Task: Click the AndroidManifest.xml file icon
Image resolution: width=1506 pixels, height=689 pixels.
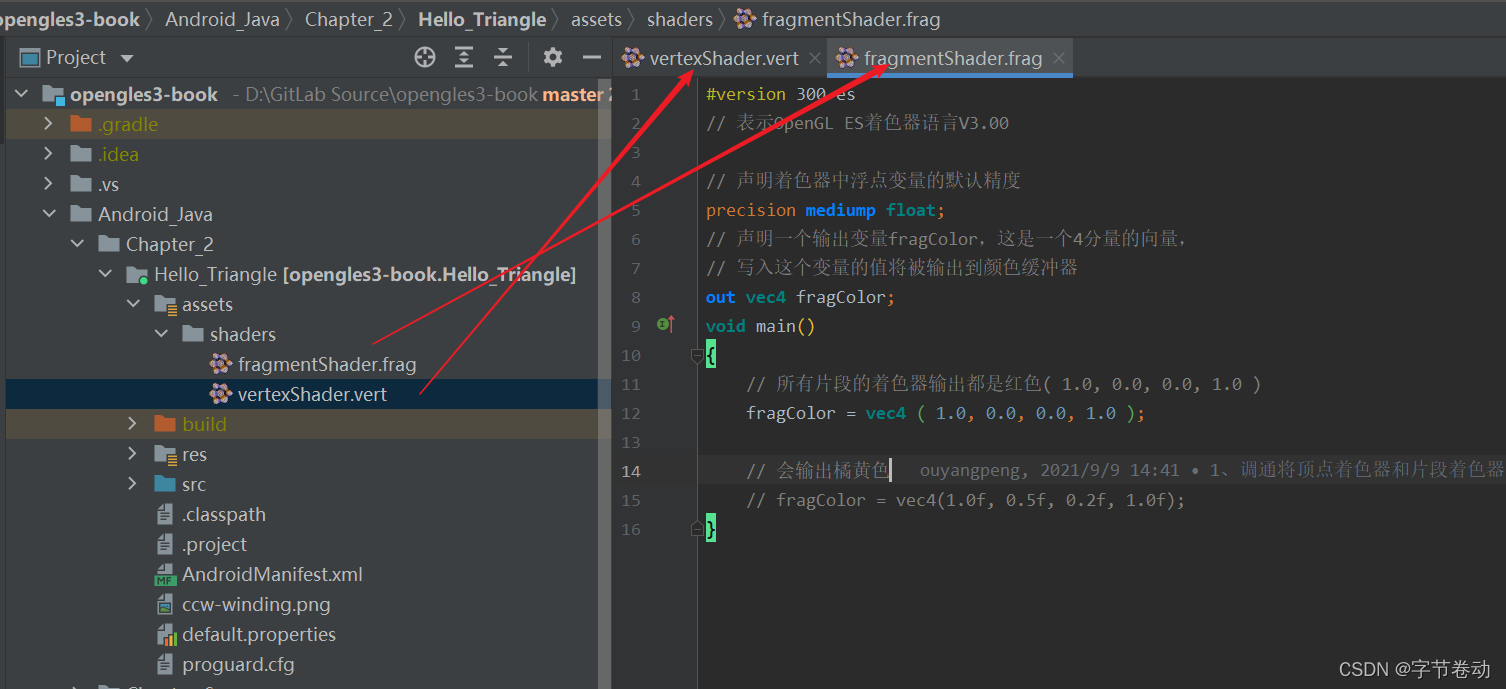Action: (x=165, y=574)
